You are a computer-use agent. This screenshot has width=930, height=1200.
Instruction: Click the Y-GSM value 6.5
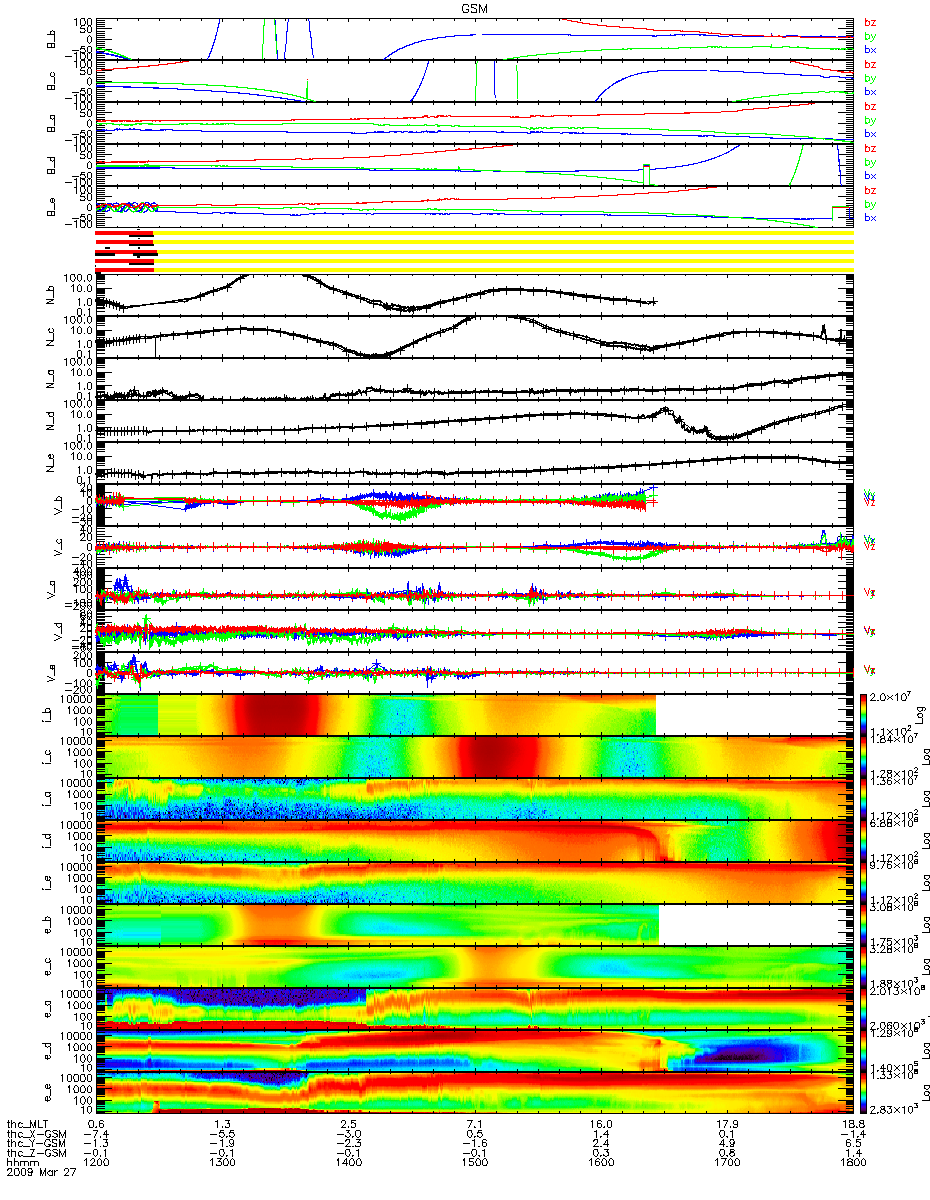(853, 1144)
